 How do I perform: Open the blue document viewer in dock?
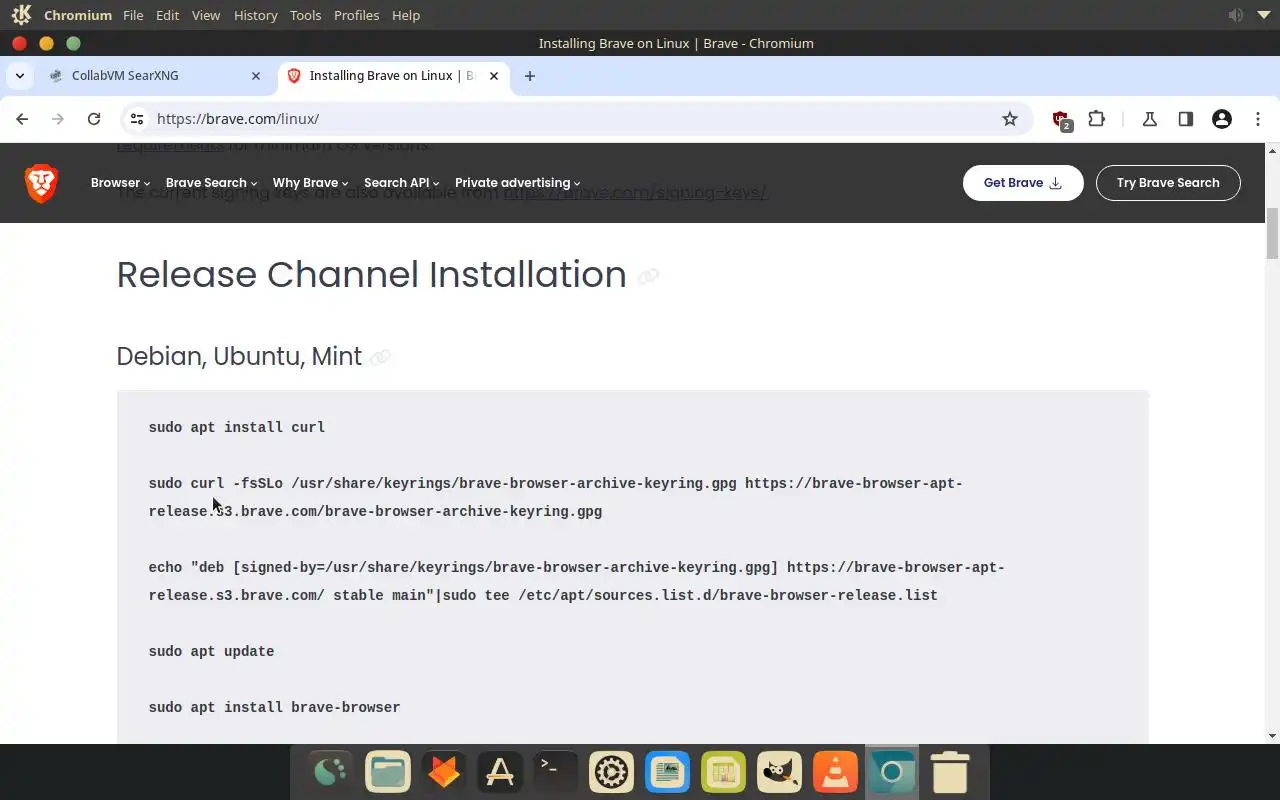668,772
